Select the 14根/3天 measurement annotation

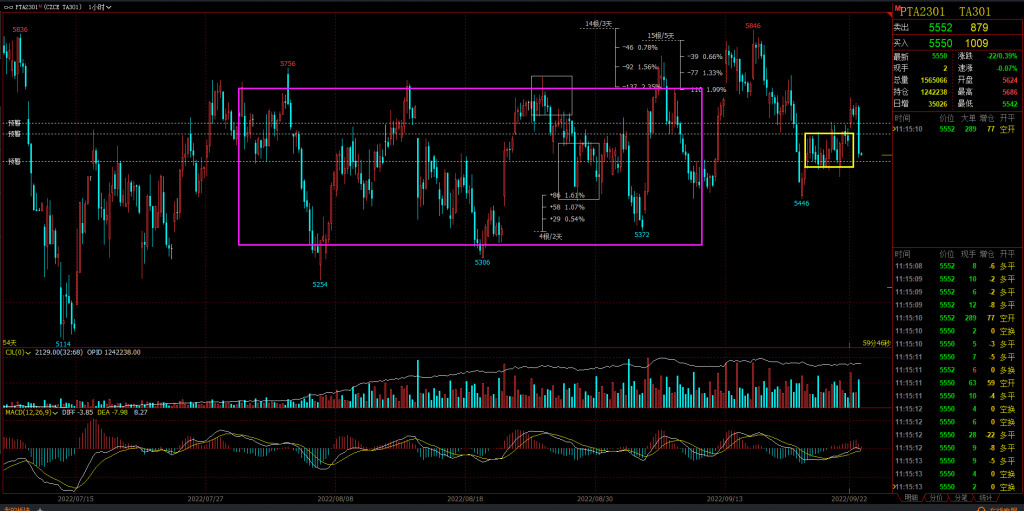click(598, 23)
